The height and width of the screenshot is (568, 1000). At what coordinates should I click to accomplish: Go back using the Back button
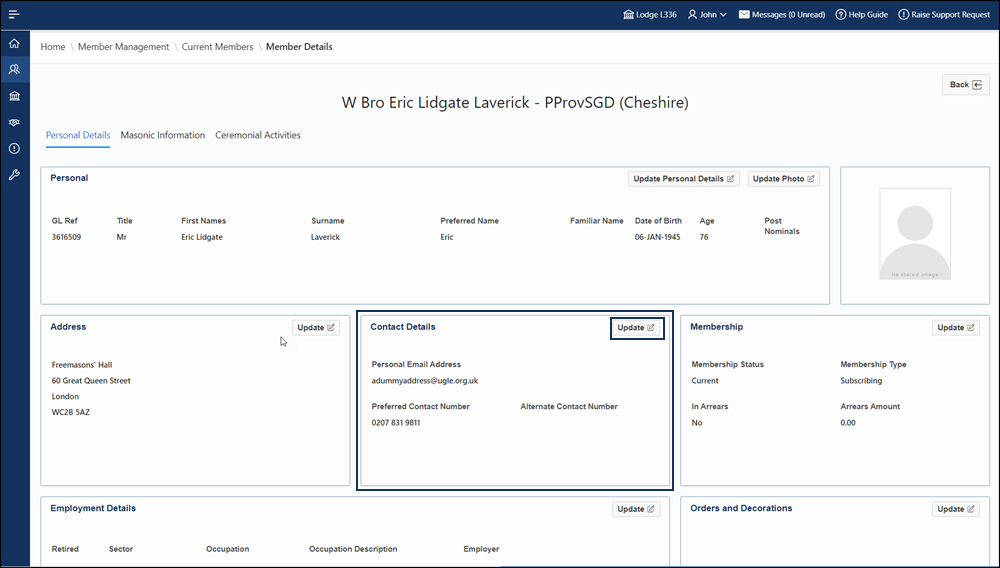tap(965, 85)
